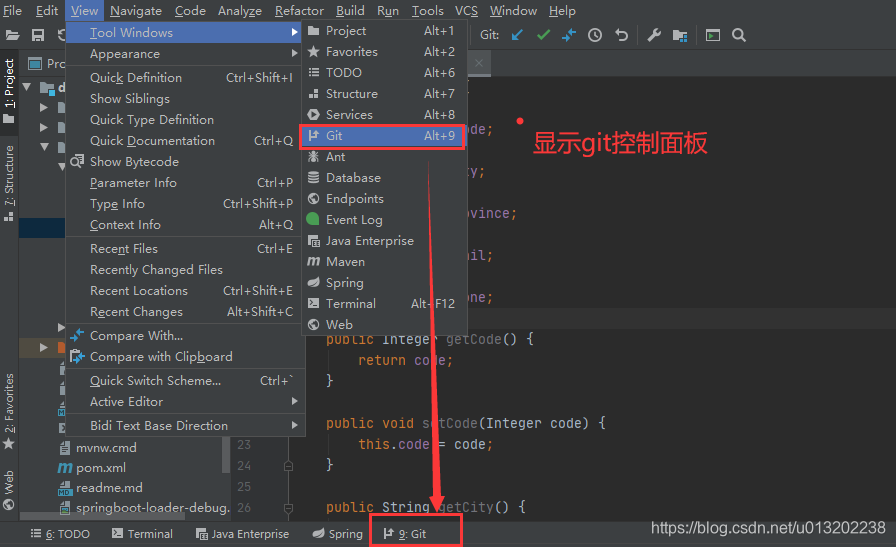Expand the Tool Windows submenu
896x547 pixels.
pos(184,33)
